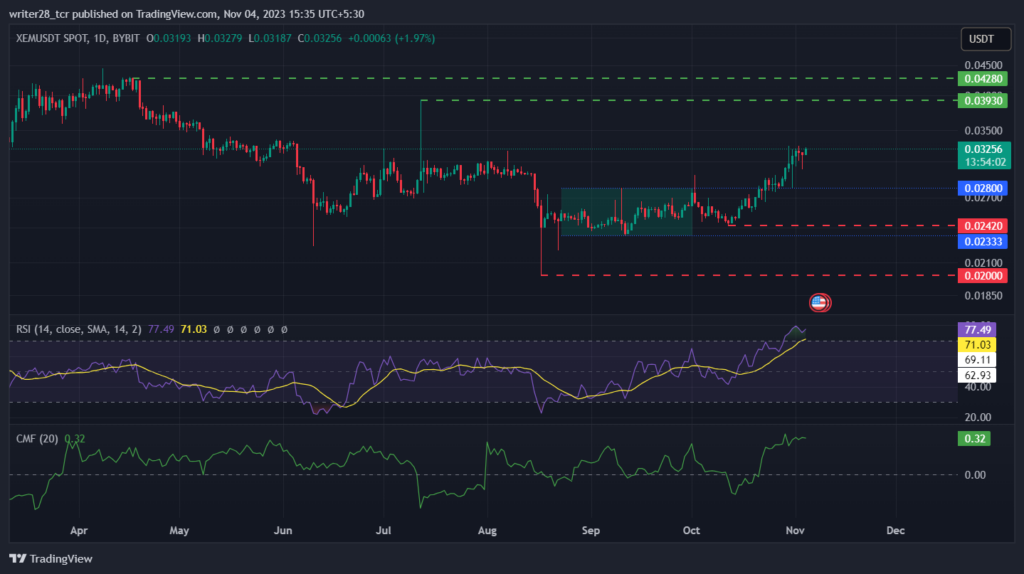The width and height of the screenshot is (1024, 574).
Task: Click the RSI value 77.49 axis label
Action: pos(977,330)
